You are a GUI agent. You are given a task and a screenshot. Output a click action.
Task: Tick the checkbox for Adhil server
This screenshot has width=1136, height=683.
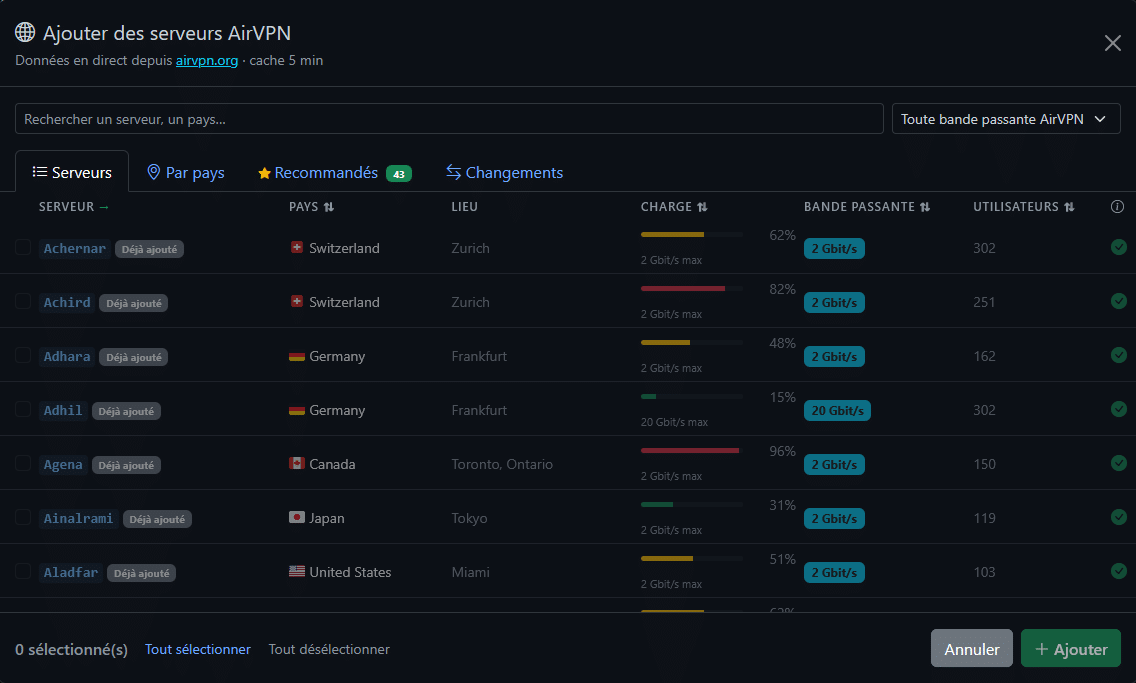23,409
